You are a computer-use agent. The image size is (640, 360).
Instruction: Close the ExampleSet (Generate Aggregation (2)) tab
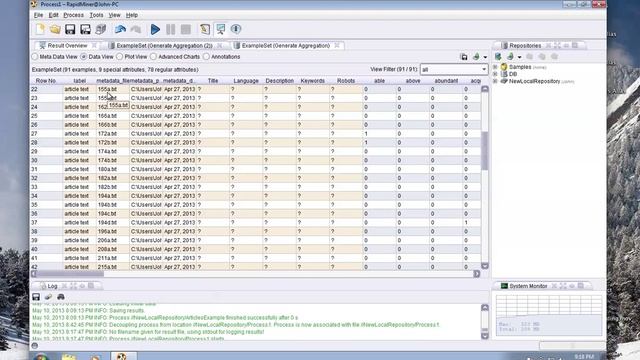pyautogui.click(x=220, y=45)
